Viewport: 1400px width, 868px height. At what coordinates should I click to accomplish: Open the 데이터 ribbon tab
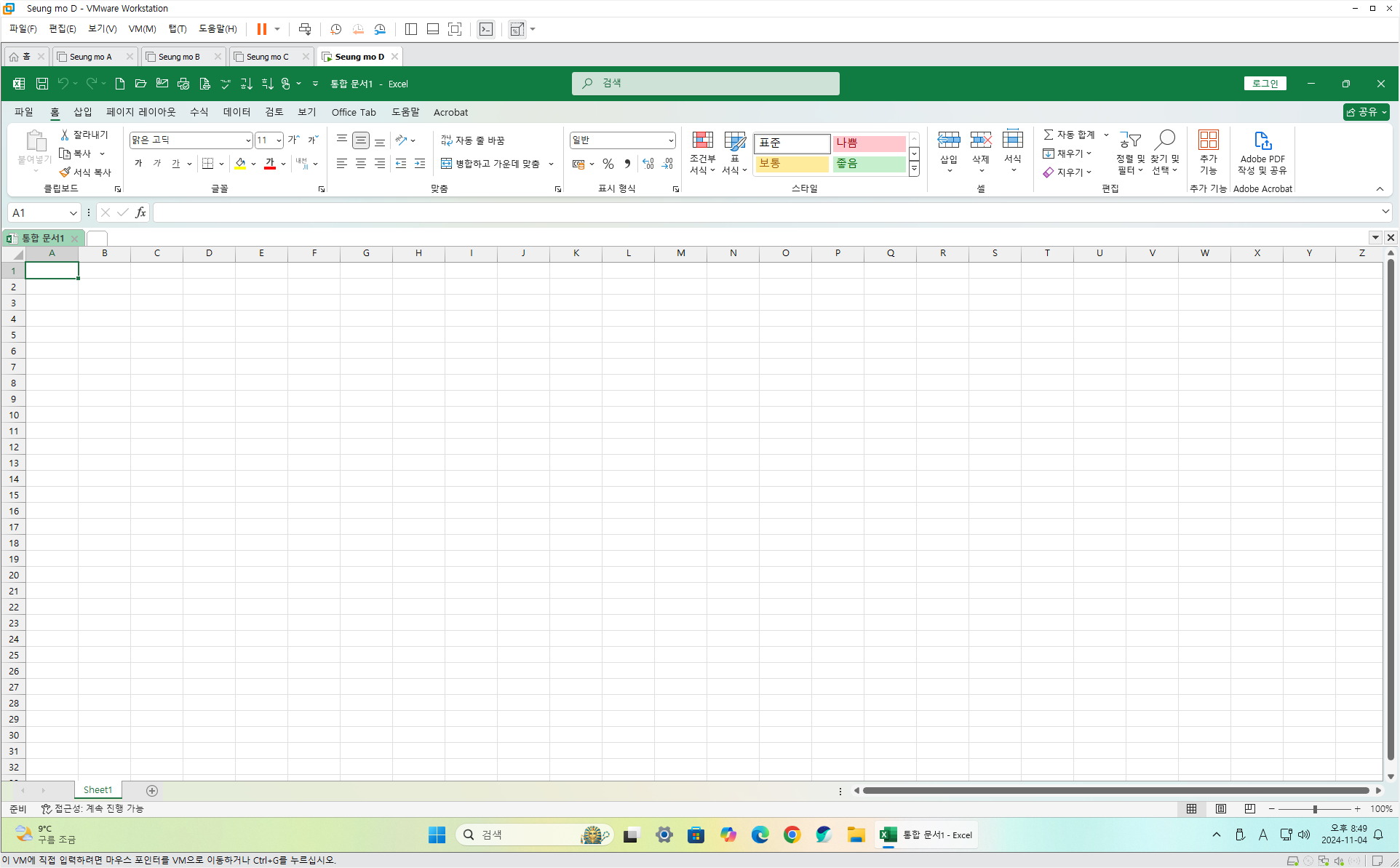236,112
